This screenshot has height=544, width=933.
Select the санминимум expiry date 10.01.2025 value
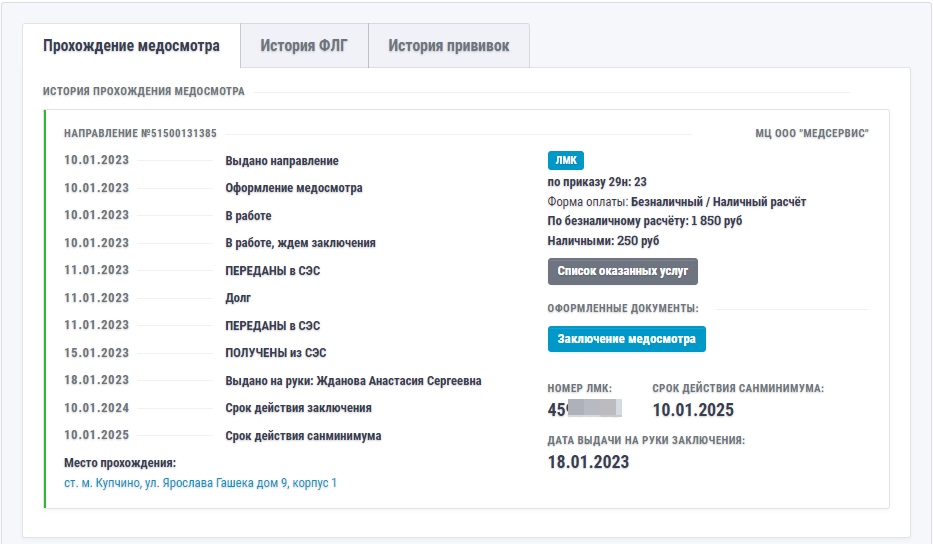pos(693,410)
